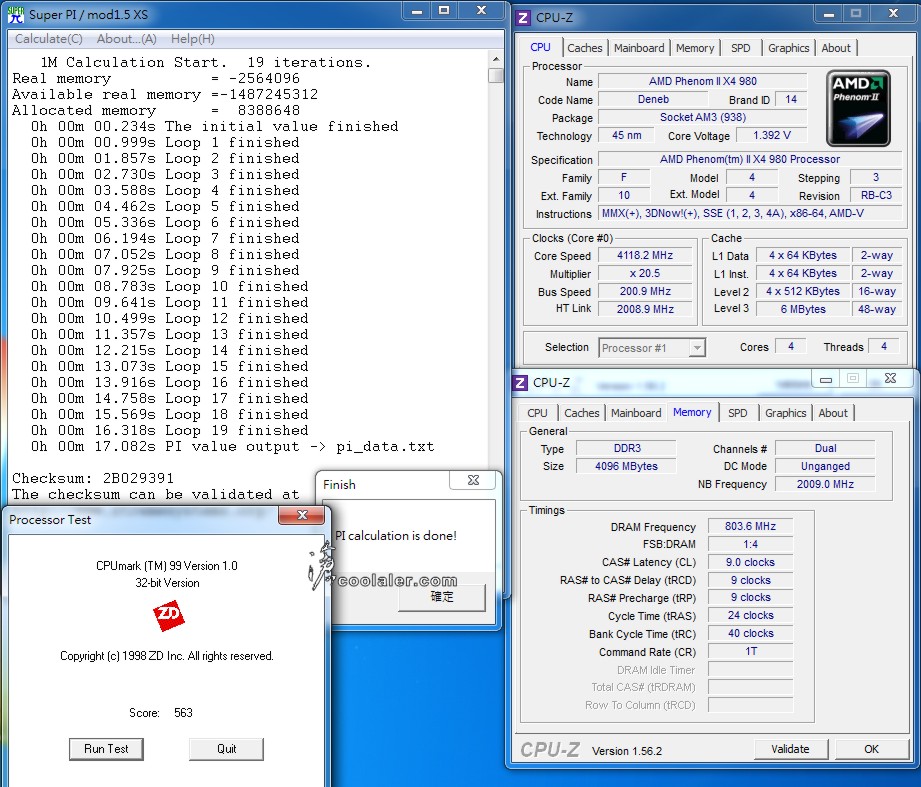
Task: Click the HT Link value 2008.9 MHz
Action: coord(644,309)
